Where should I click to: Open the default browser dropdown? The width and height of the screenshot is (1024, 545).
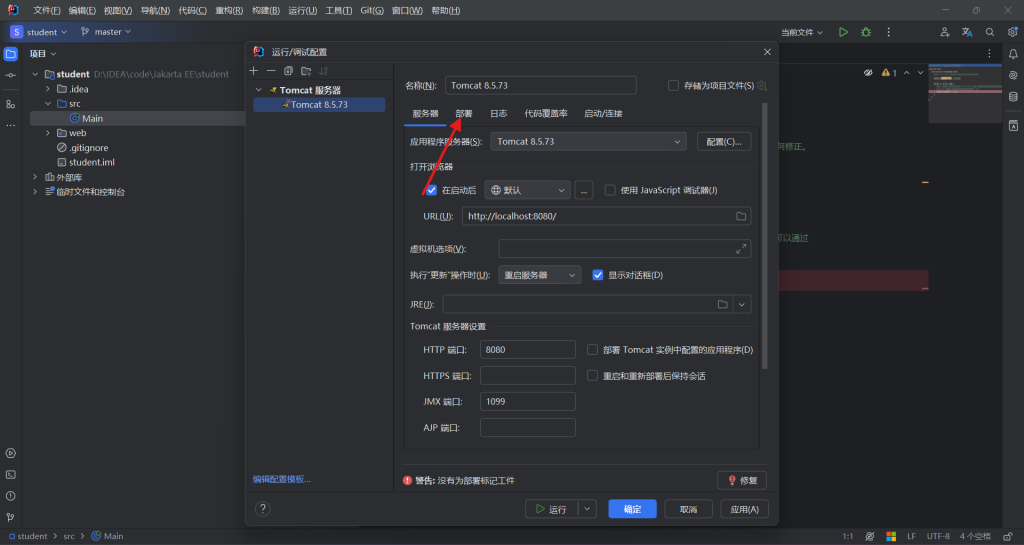(528, 190)
